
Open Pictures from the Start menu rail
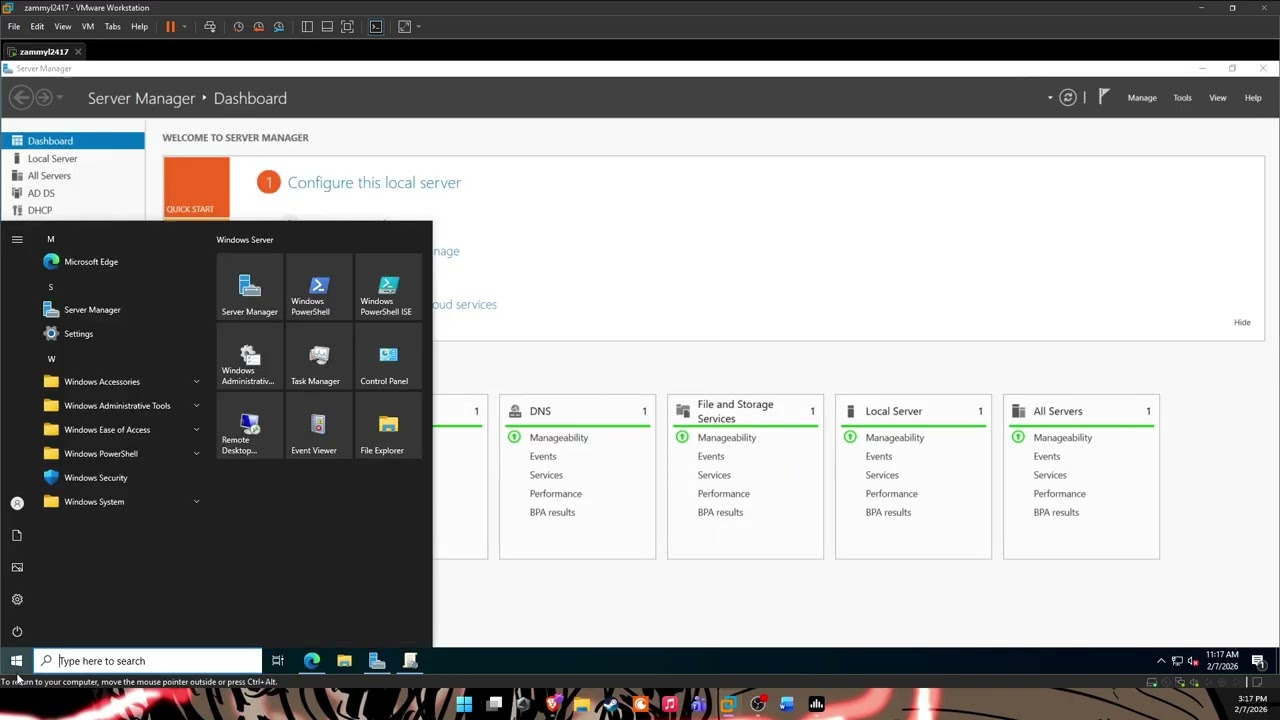(17, 568)
